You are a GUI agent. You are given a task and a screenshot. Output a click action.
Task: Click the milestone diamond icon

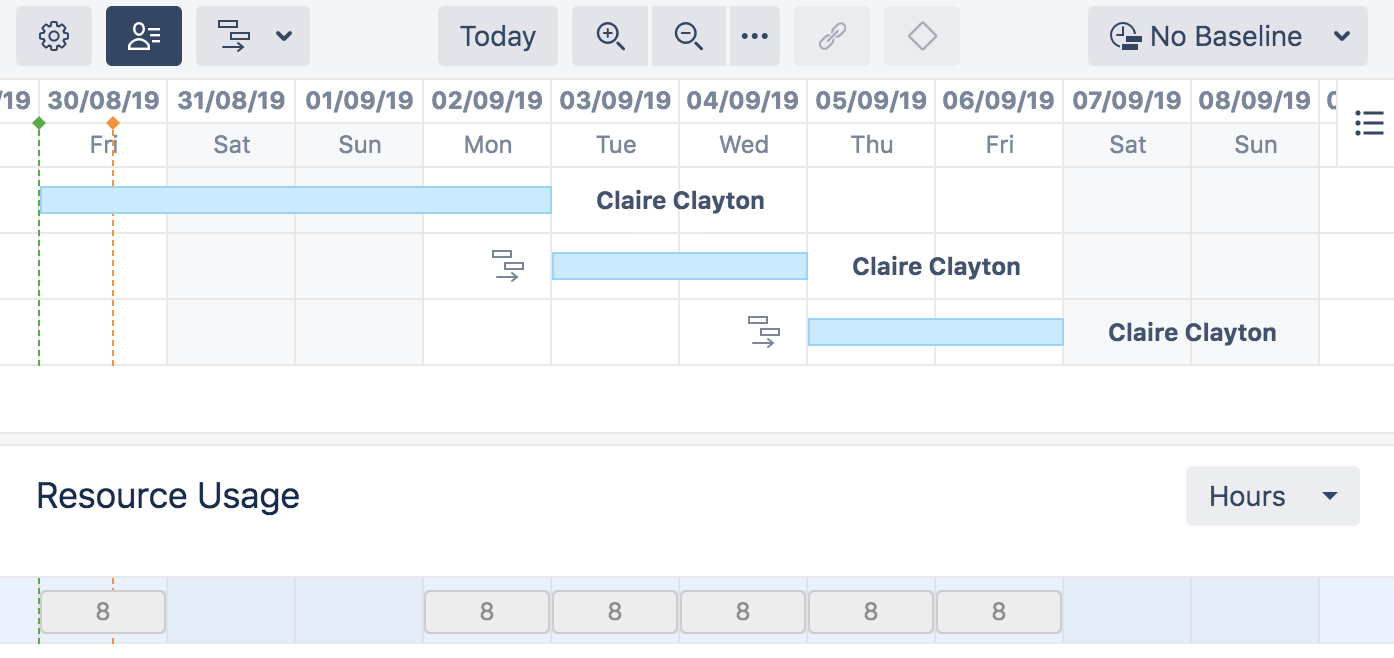tap(922, 37)
